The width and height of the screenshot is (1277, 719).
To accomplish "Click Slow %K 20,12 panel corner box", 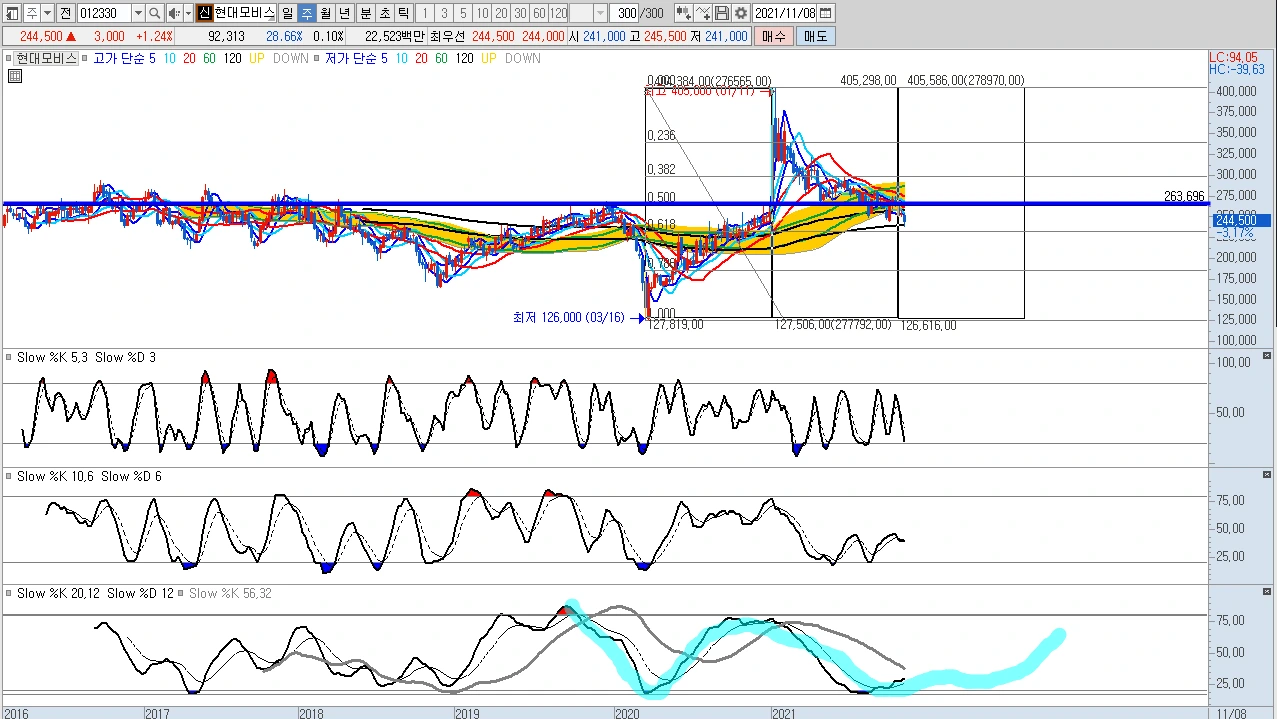I will pyautogui.click(x=1267, y=591).
